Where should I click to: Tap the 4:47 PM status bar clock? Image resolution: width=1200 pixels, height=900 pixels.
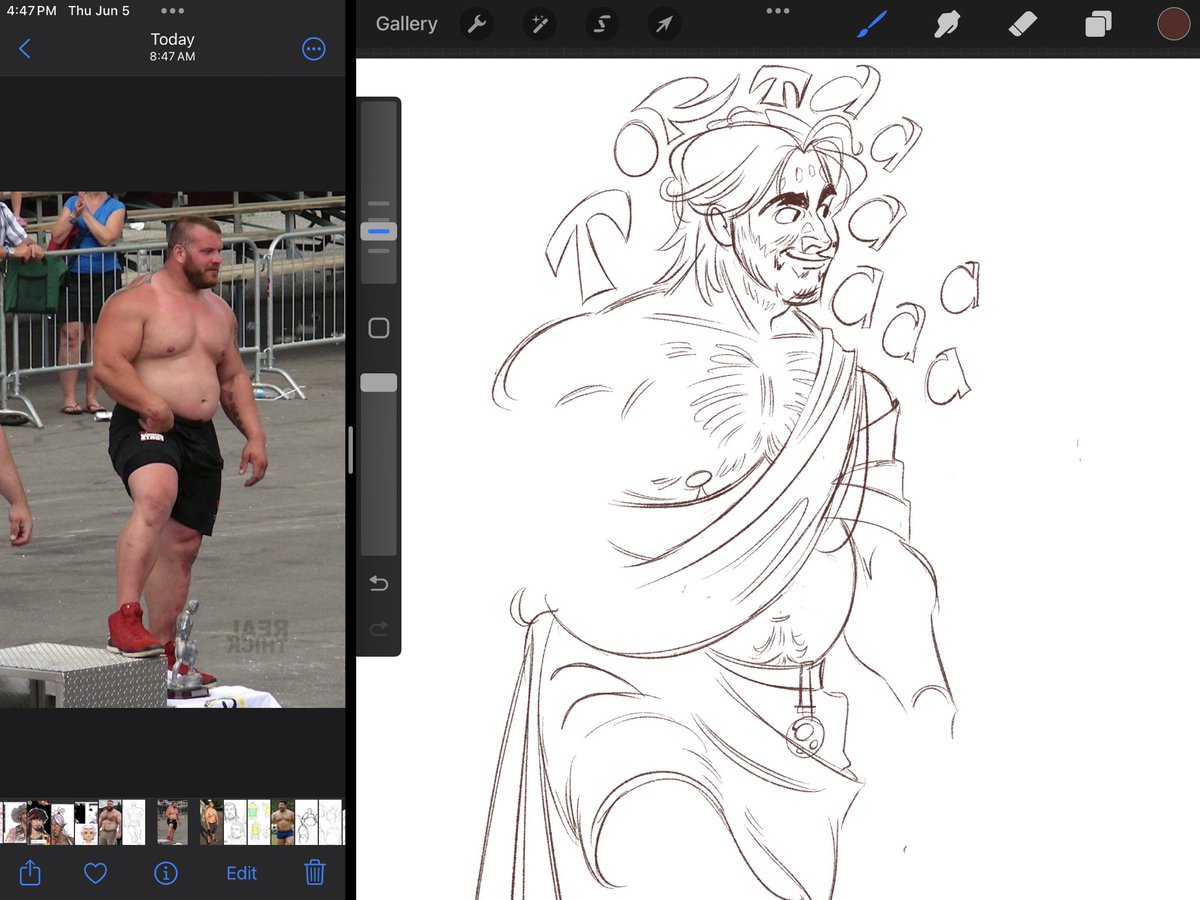tap(31, 11)
